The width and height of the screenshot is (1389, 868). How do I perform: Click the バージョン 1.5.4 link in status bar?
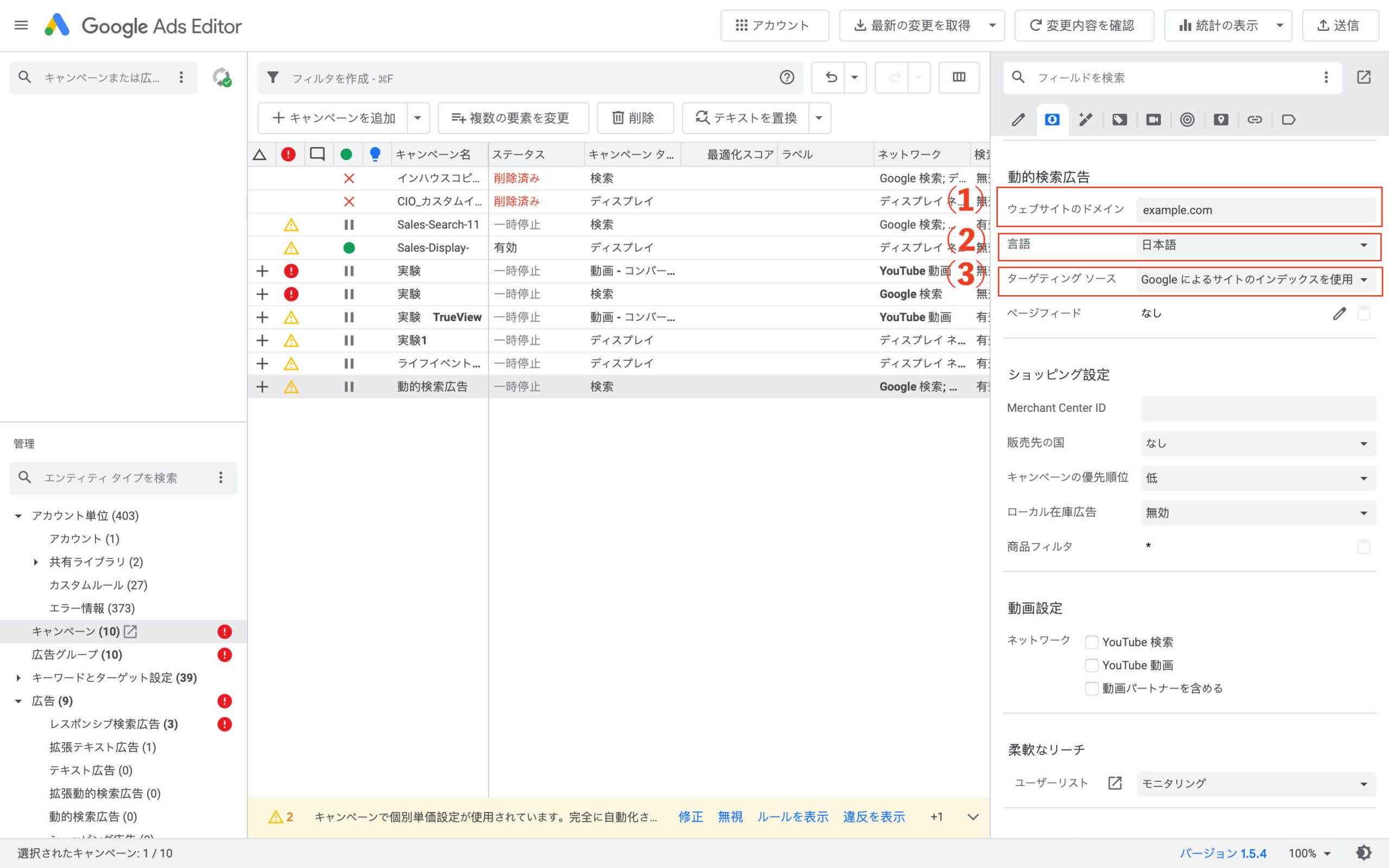(1222, 853)
